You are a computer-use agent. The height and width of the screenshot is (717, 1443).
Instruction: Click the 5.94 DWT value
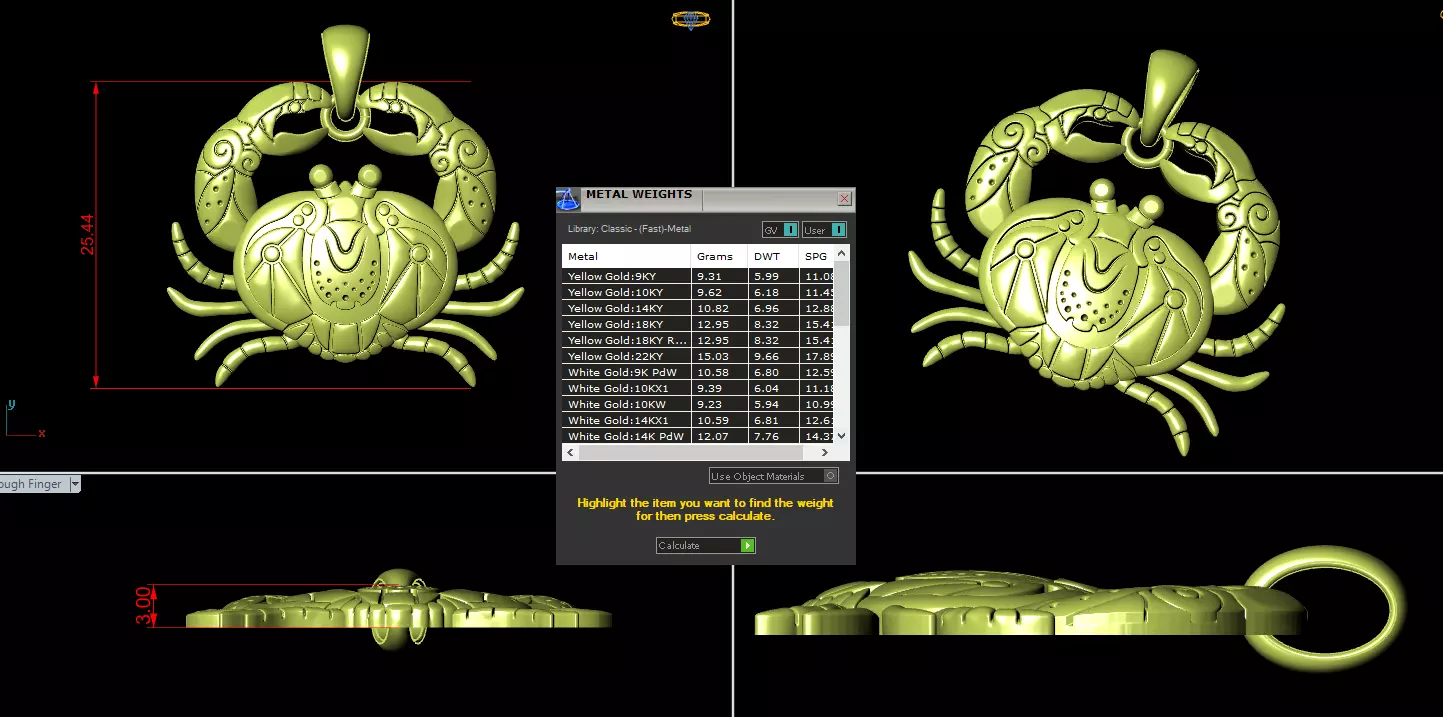[x=766, y=404]
